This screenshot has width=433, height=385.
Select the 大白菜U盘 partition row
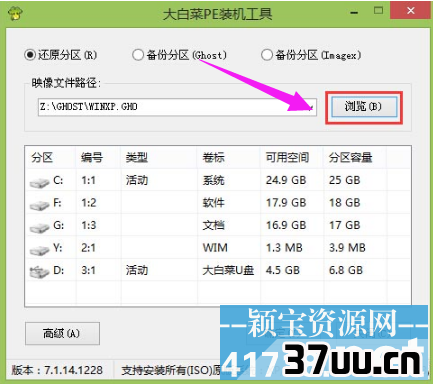point(218,270)
